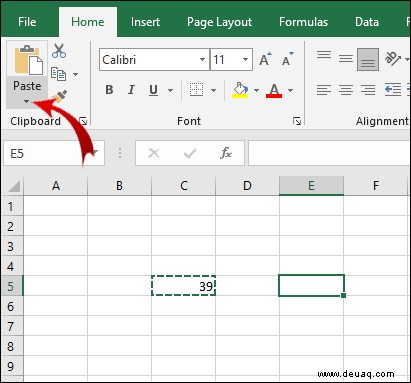Apply red Font Color

pyautogui.click(x=274, y=90)
